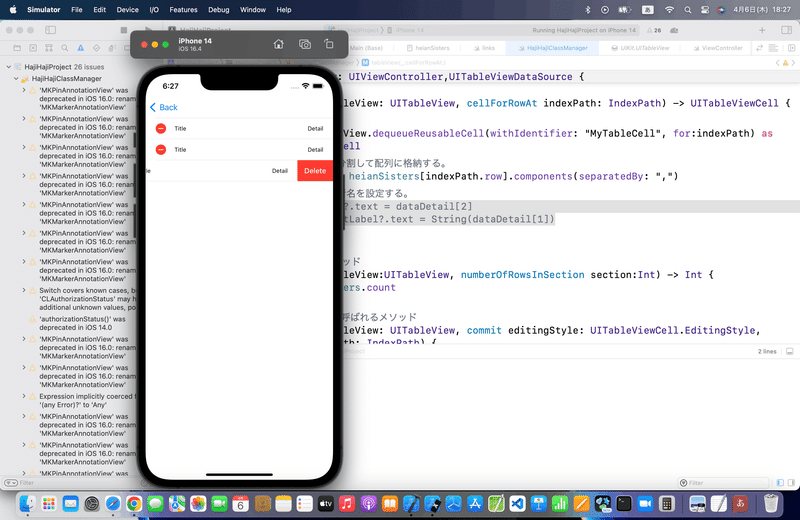Stop the running Xcode build

click(x=123, y=30)
